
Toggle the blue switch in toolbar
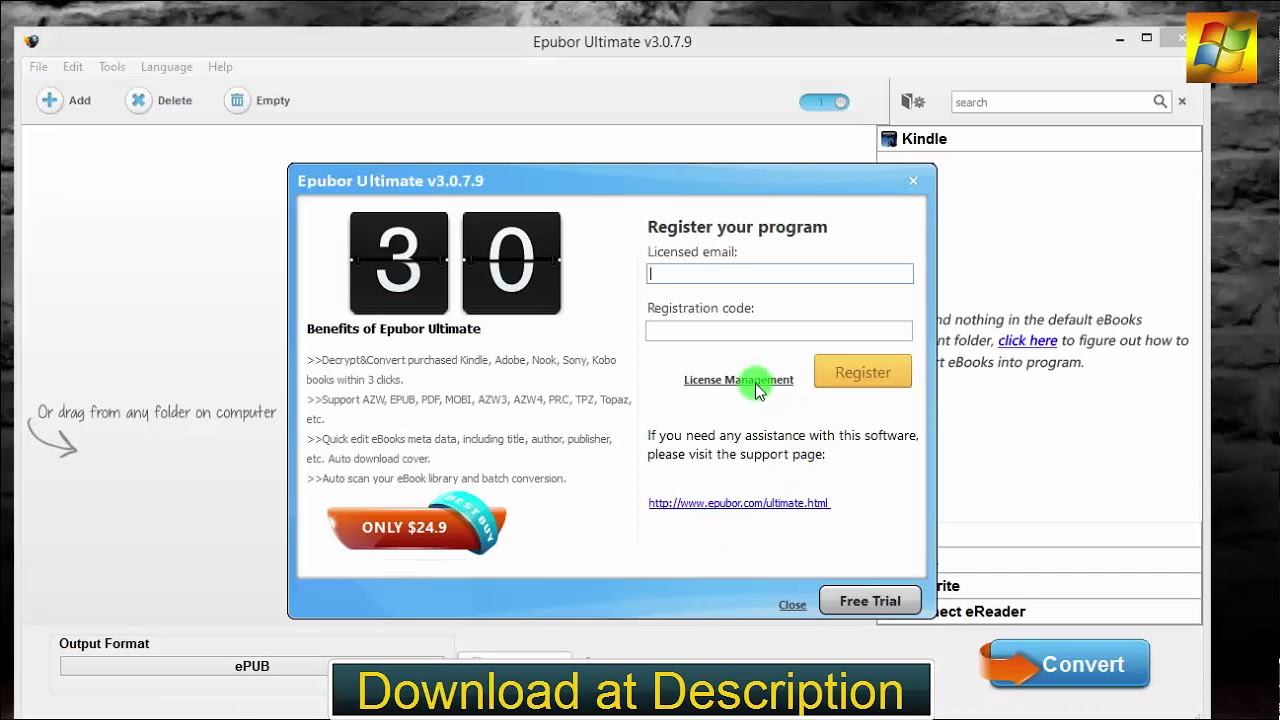click(824, 102)
